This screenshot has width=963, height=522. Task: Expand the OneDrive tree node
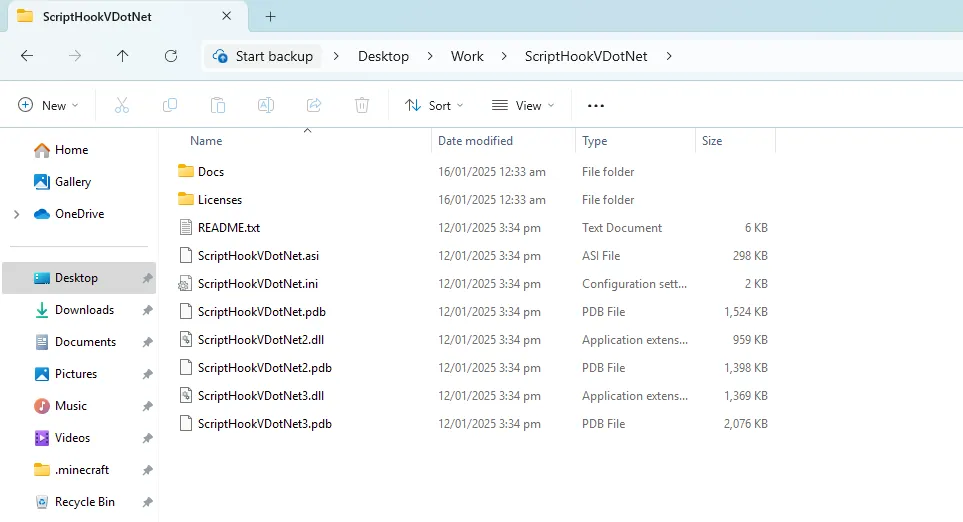(17, 214)
